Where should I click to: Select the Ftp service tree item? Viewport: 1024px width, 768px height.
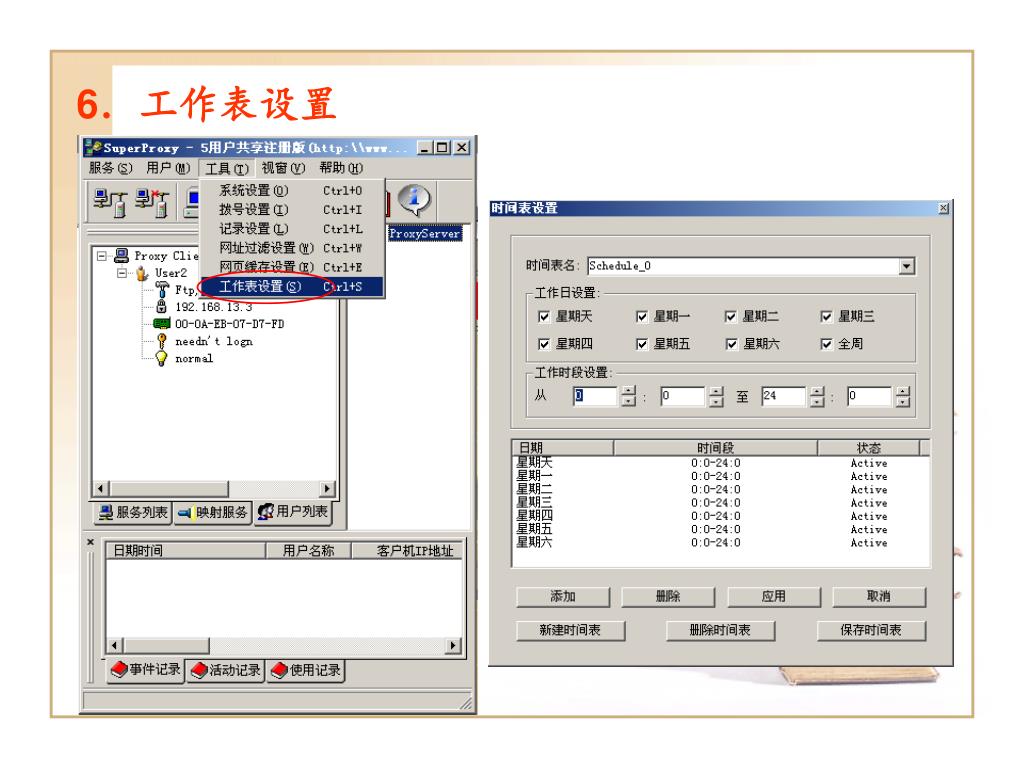click(x=176, y=289)
